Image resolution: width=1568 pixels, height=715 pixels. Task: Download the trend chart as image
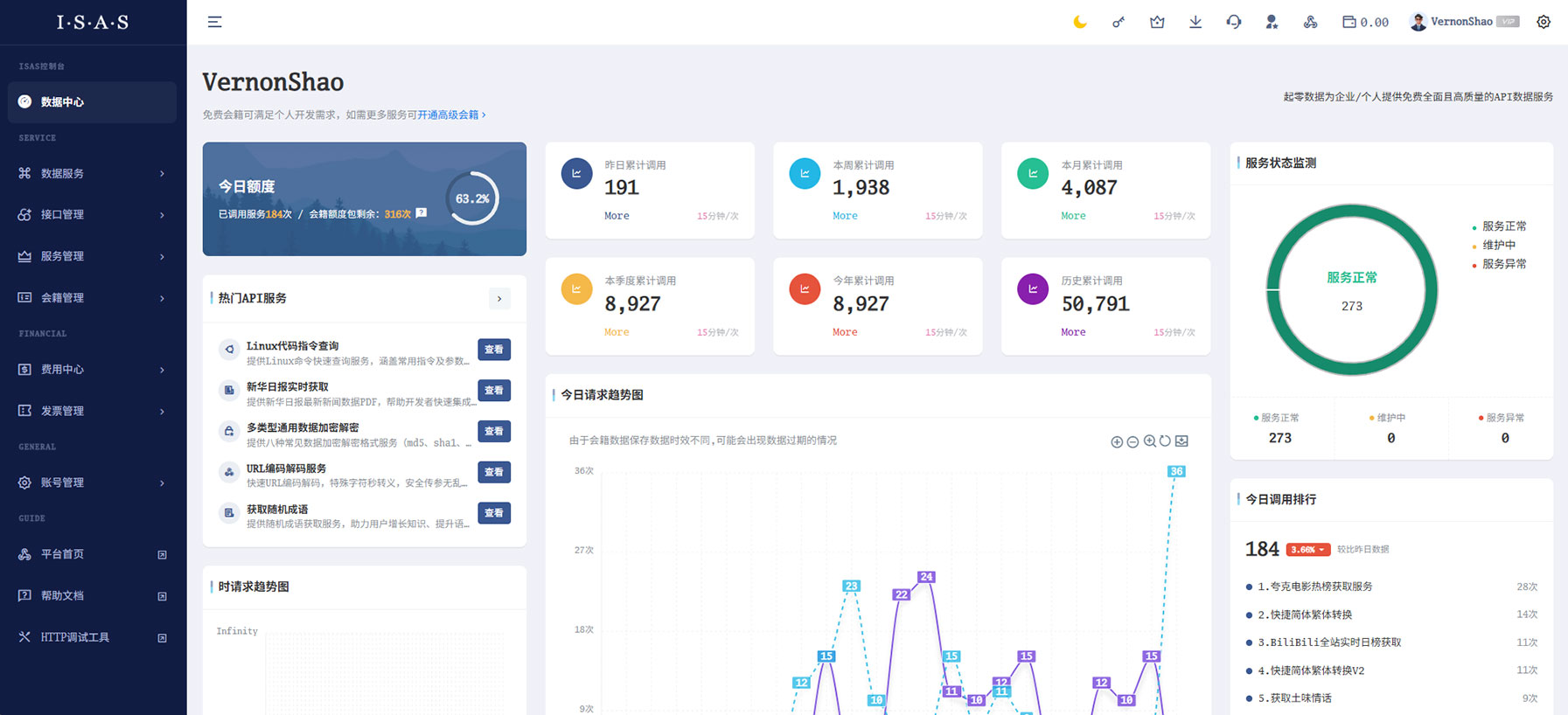[x=1181, y=441]
